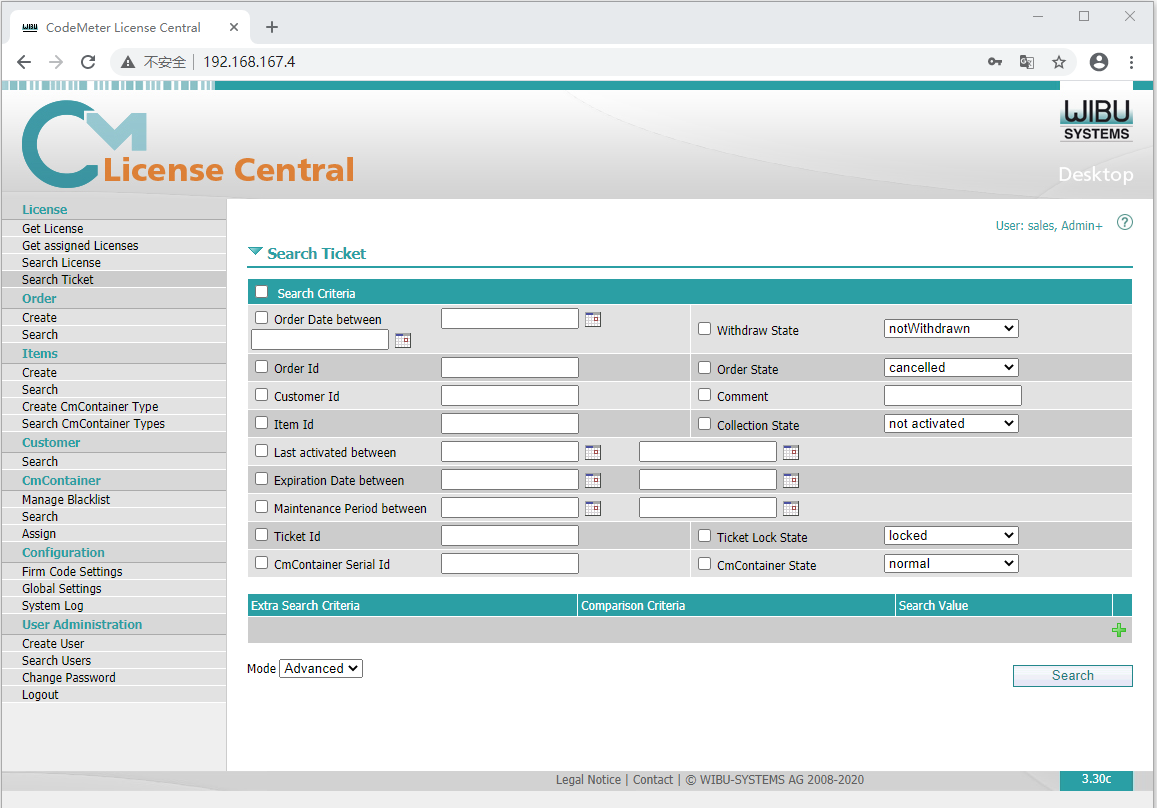Open the help question mark icon
Image resolution: width=1157 pixels, height=808 pixels.
point(1125,222)
